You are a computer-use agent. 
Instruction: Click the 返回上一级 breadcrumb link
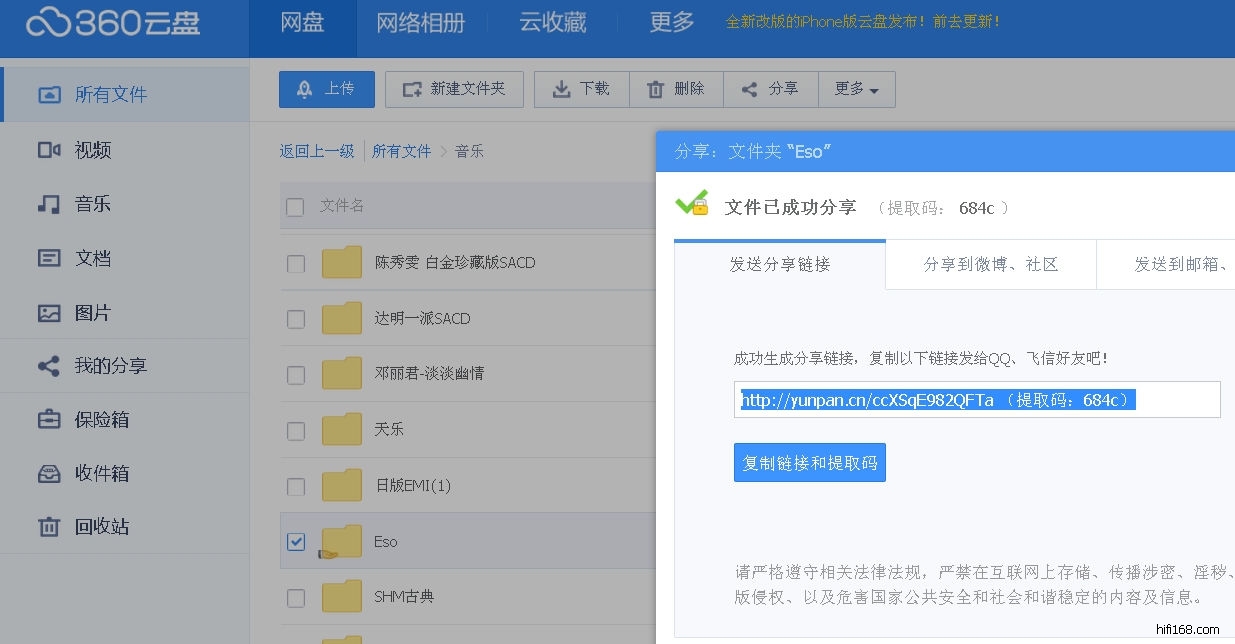[317, 151]
